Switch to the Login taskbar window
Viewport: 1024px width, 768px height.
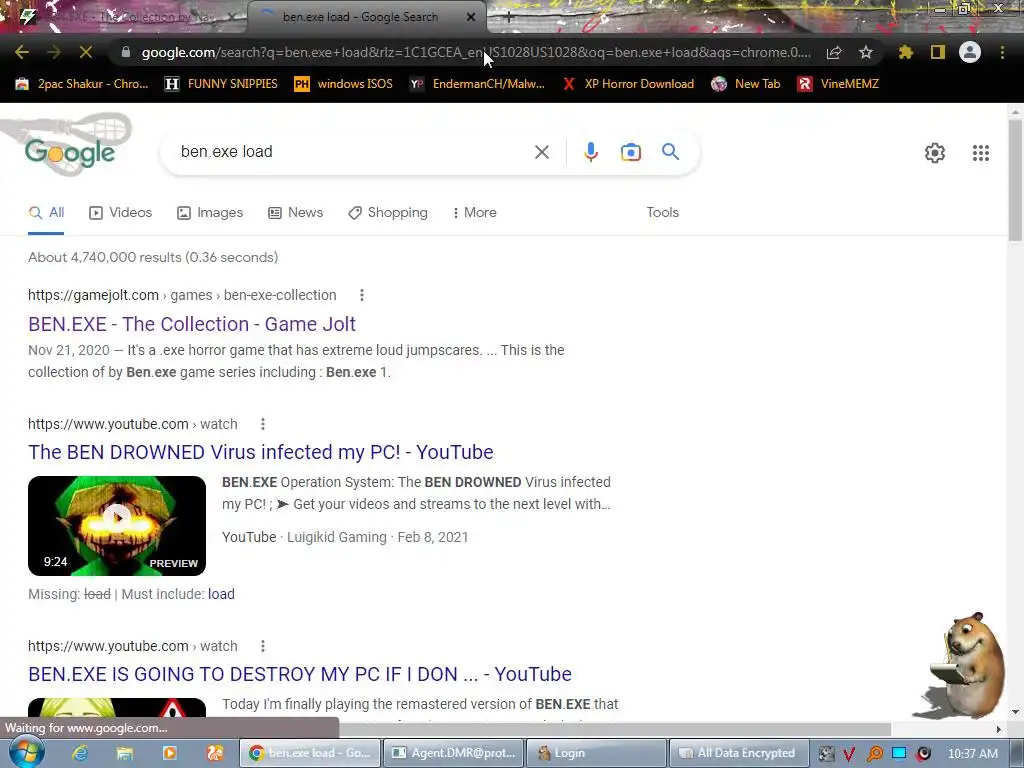(x=596, y=753)
